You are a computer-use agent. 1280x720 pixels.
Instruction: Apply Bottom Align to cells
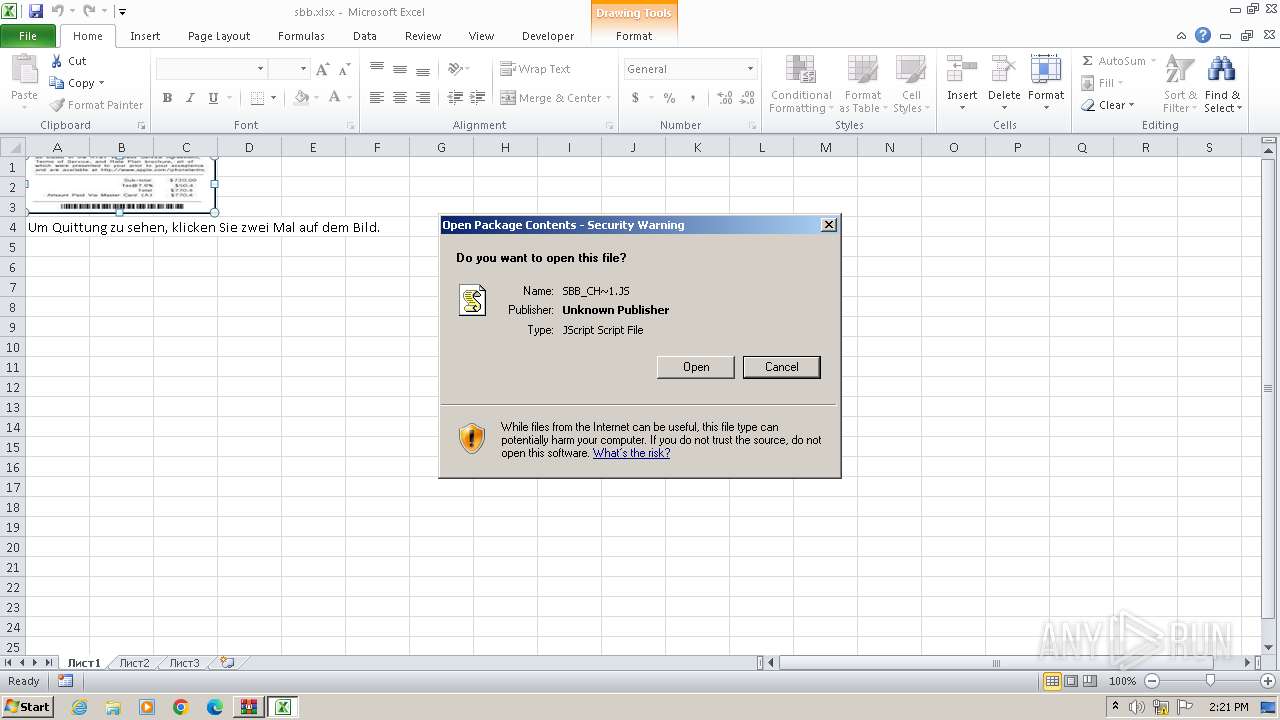(x=423, y=69)
